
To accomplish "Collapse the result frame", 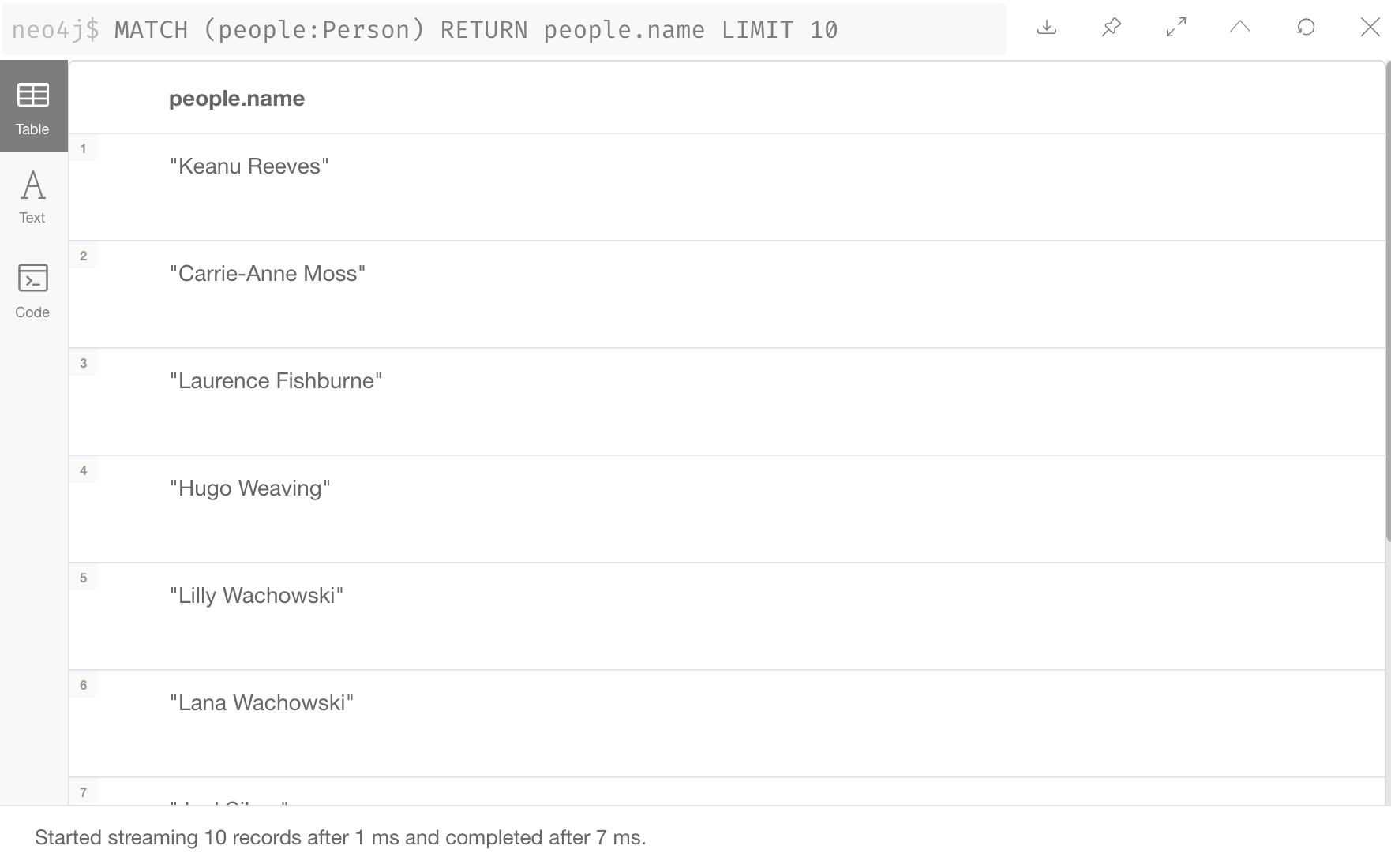I will pos(1241,28).
